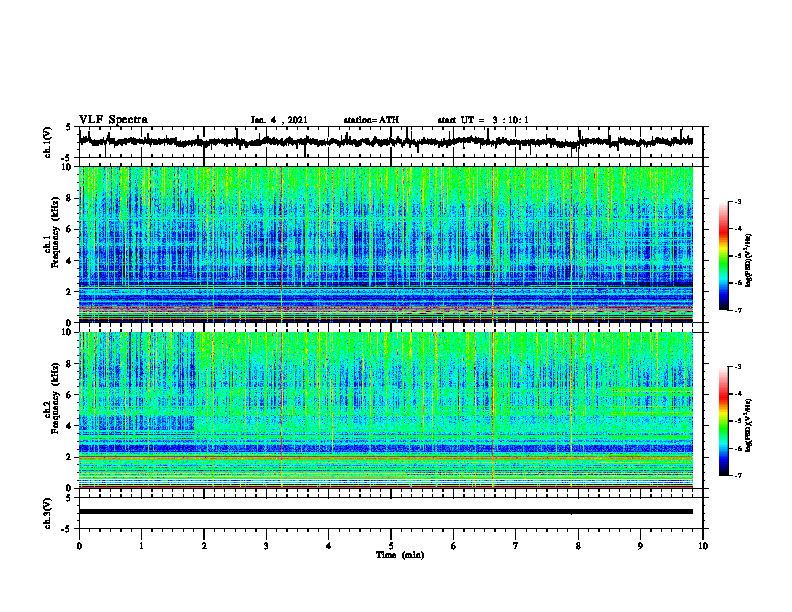792x612 pixels.
Task: Click the "ch.3(V)" axis label
Action: click(x=48, y=513)
